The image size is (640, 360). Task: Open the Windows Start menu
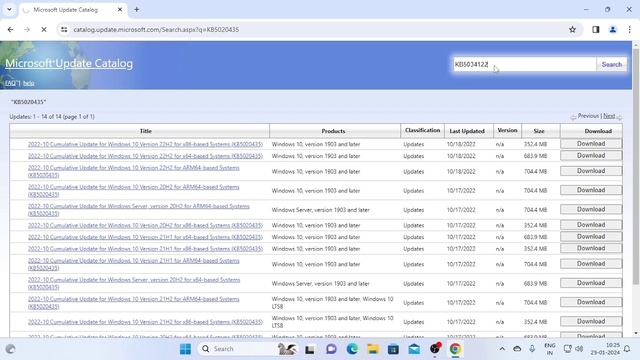pos(185,349)
